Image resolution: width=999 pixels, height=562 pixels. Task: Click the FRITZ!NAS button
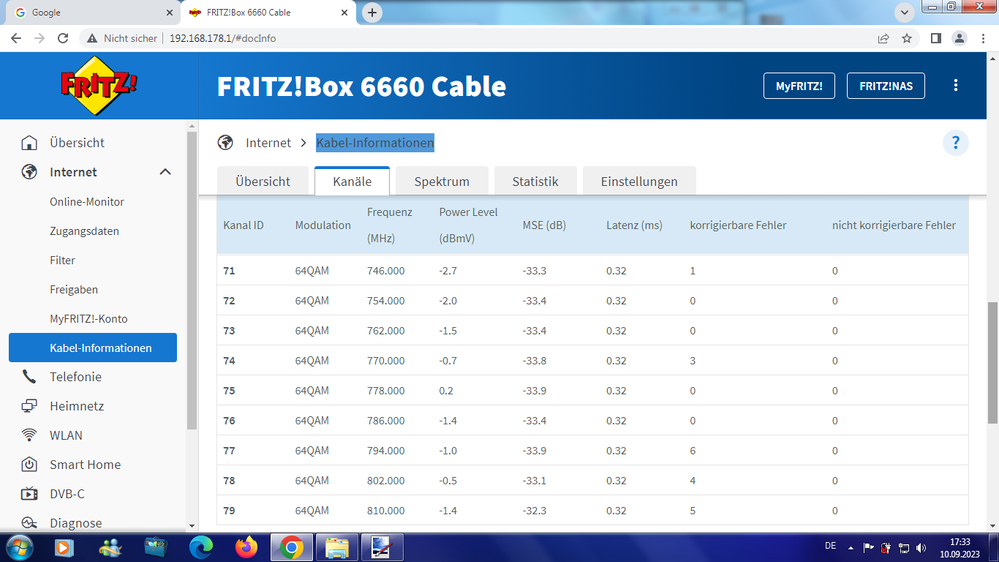pos(886,86)
